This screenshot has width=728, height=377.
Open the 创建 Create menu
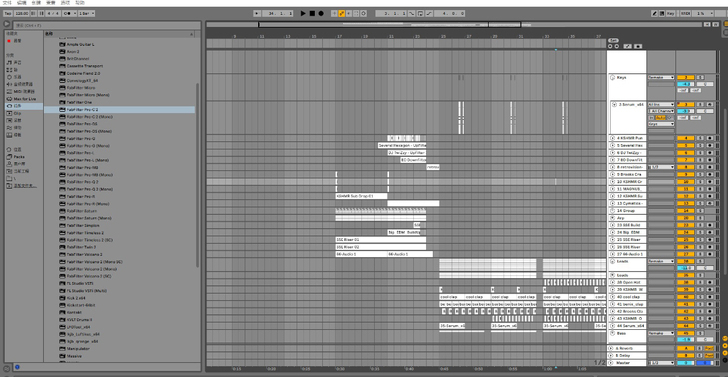pyautogui.click(x=36, y=3)
